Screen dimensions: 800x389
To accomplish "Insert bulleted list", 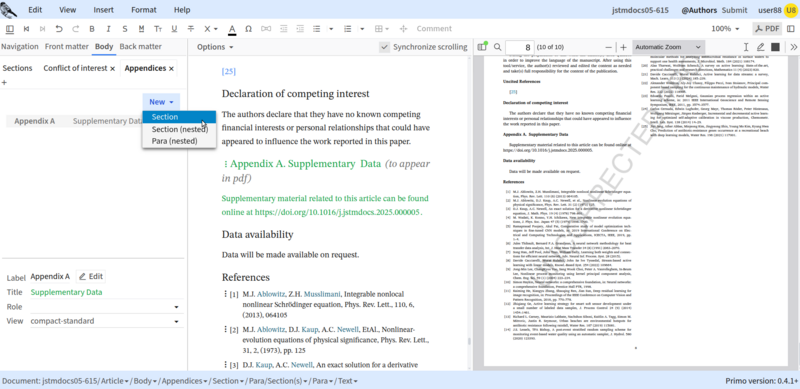I will [x=316, y=29].
